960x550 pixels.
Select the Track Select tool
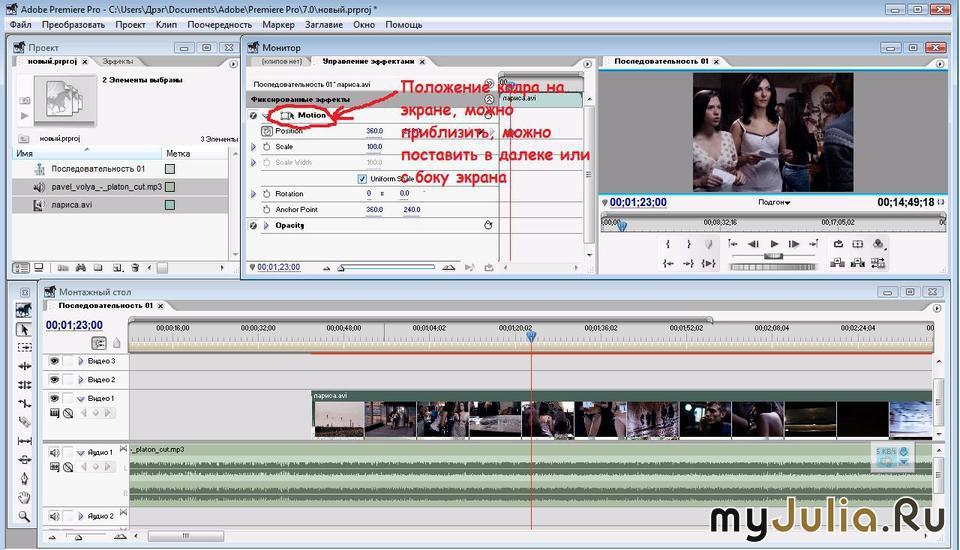[24, 347]
